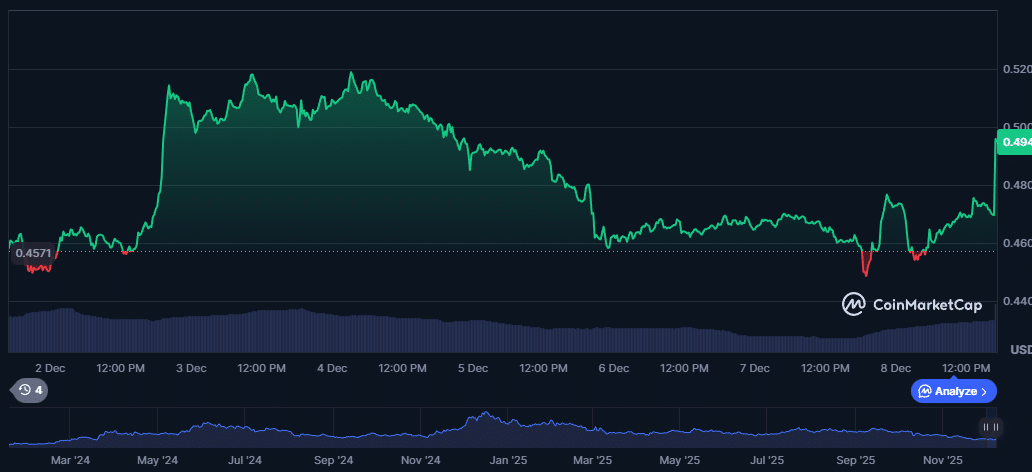The width and height of the screenshot is (1032, 472).
Task: Select the 8 Dec date on the time axis
Action: pos(895,368)
